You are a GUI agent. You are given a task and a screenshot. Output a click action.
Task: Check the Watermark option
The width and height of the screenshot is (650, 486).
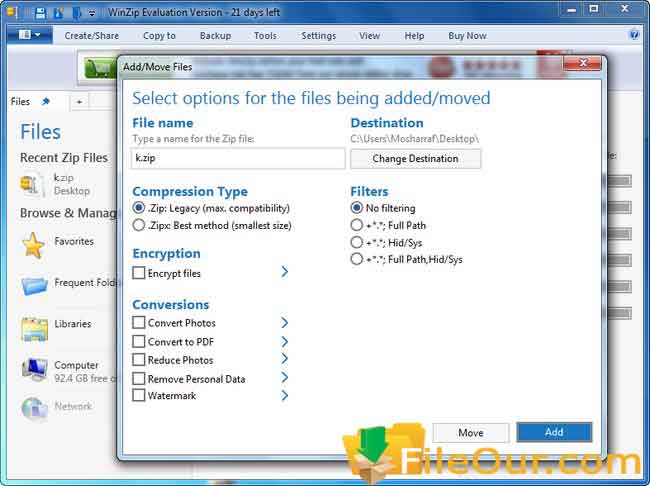pos(138,395)
